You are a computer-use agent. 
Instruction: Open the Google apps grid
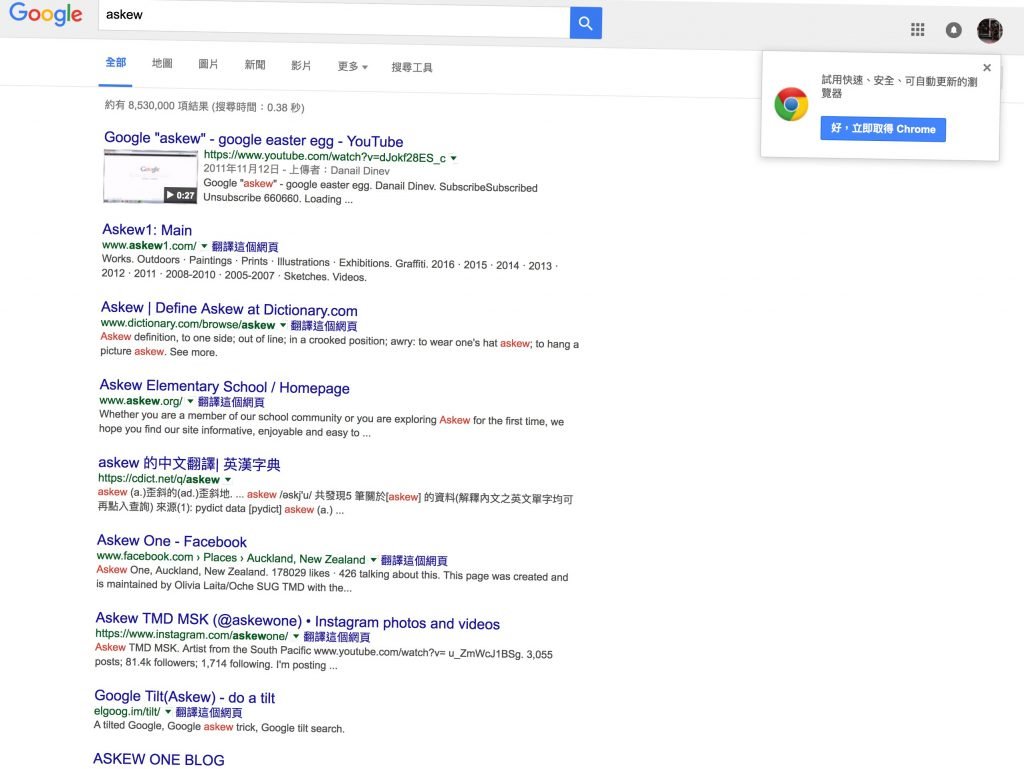tap(917, 29)
